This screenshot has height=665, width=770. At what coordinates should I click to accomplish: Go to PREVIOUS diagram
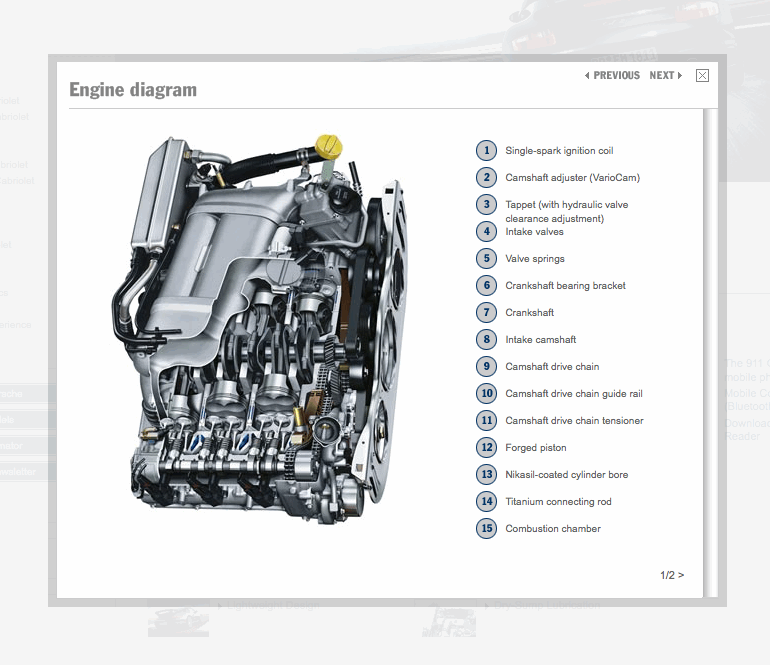[612, 76]
